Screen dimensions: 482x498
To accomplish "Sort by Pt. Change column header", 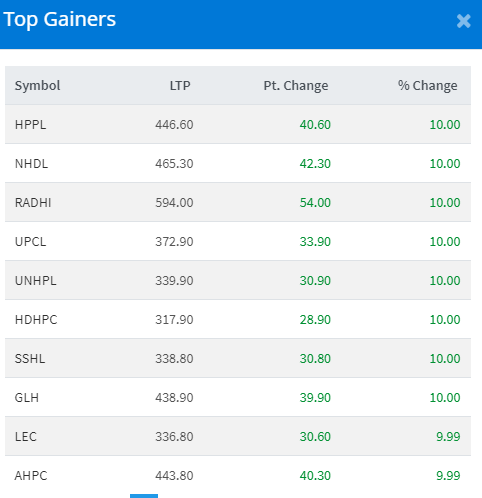I will (296, 86).
